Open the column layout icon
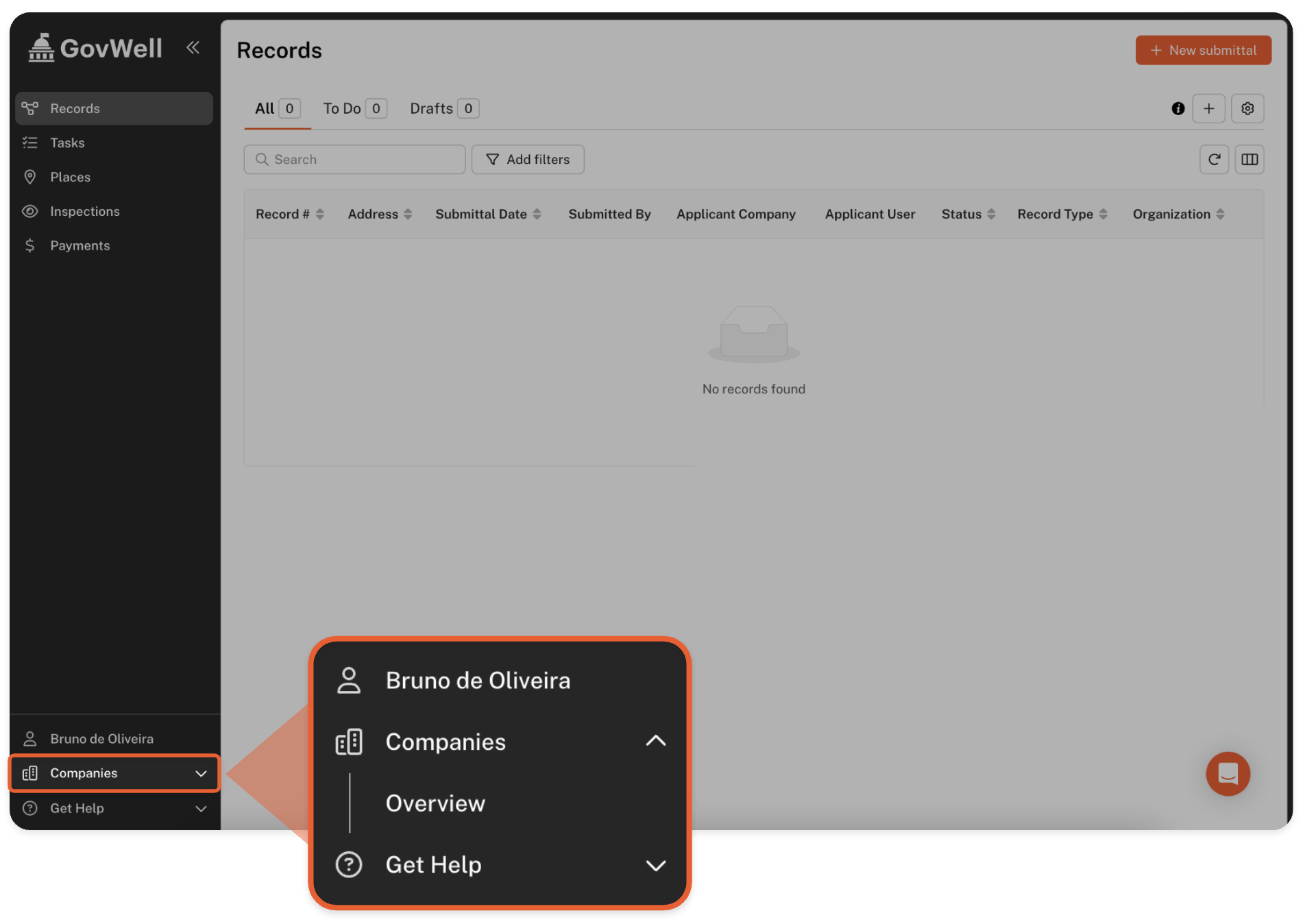 [x=1249, y=159]
